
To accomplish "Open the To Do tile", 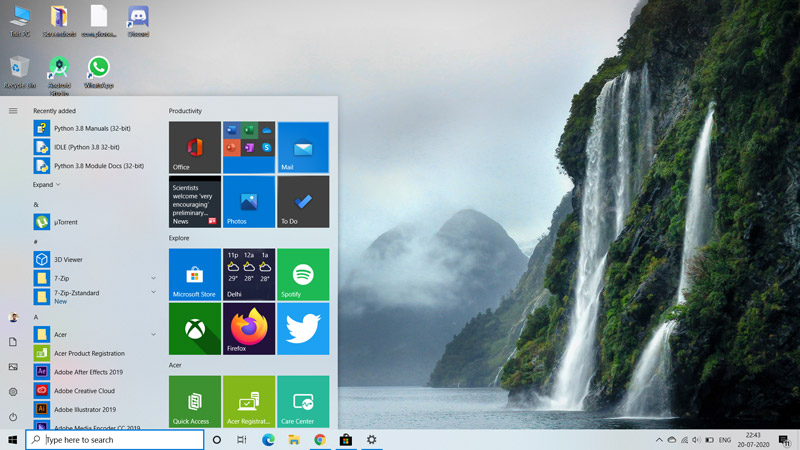I will tap(303, 202).
